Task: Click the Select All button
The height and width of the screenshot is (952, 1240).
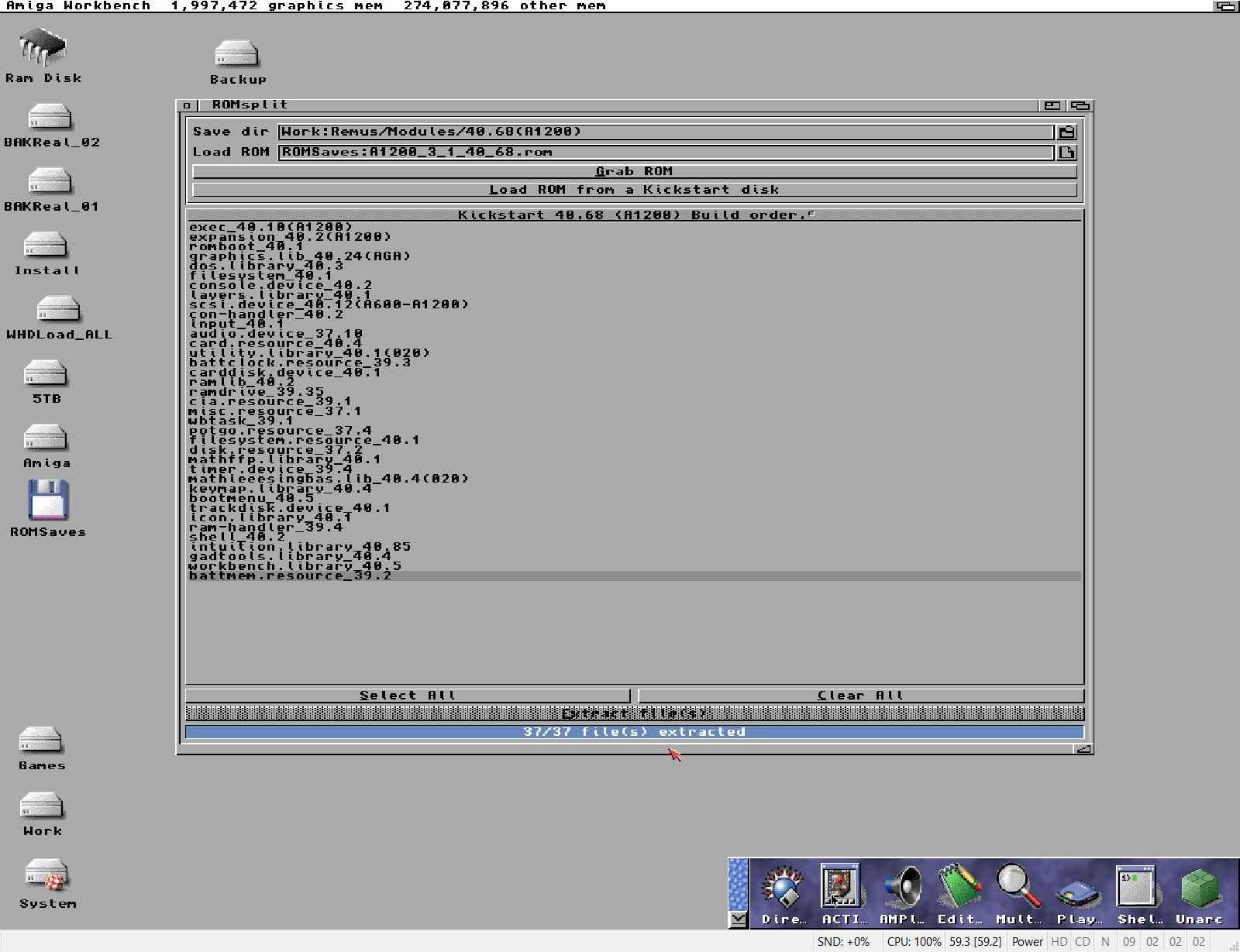Action: click(408, 696)
